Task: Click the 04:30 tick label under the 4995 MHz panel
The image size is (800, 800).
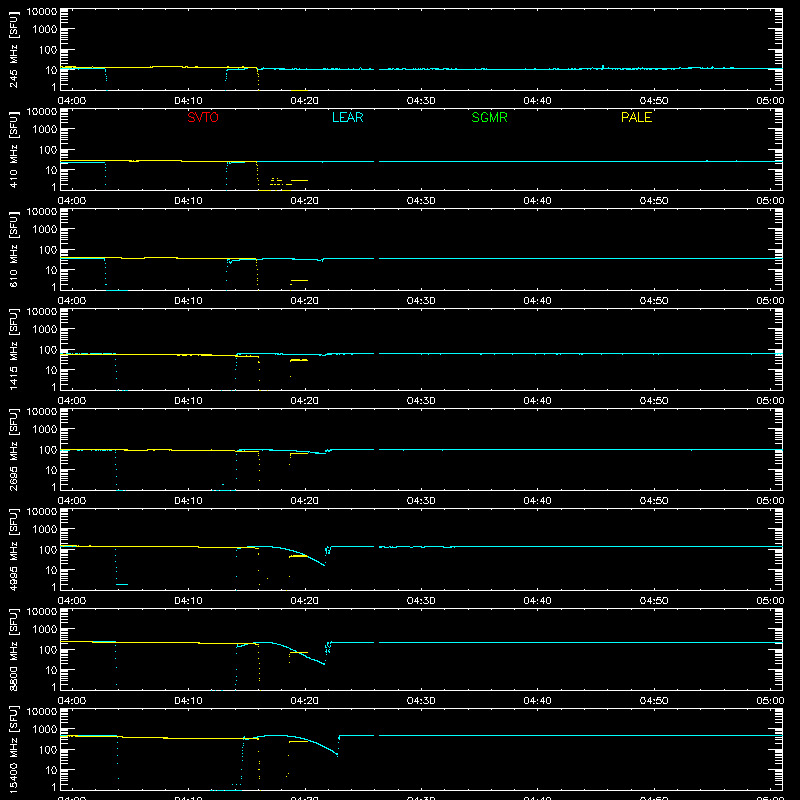Action: click(x=421, y=601)
